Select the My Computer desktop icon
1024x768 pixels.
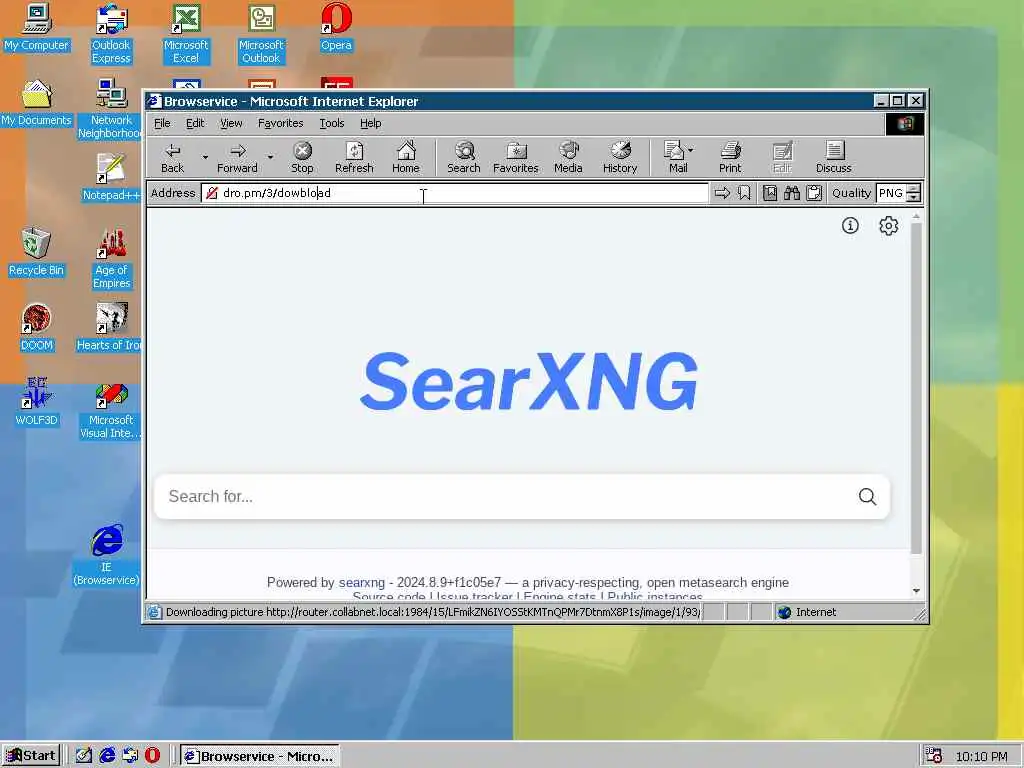pyautogui.click(x=37, y=27)
